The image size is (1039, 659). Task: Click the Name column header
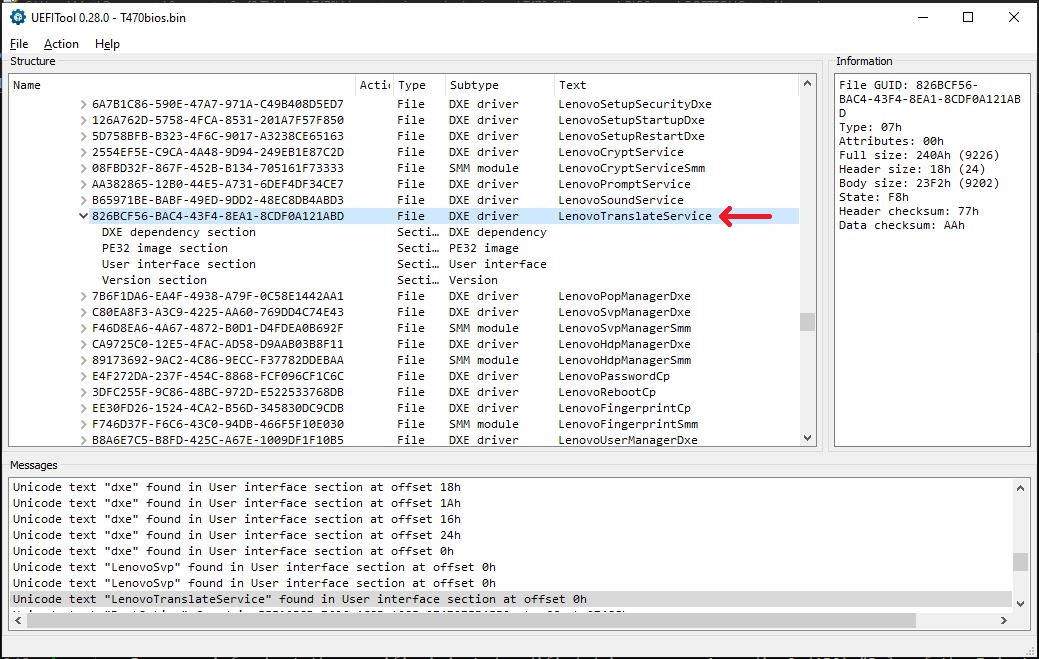pyautogui.click(x=182, y=85)
